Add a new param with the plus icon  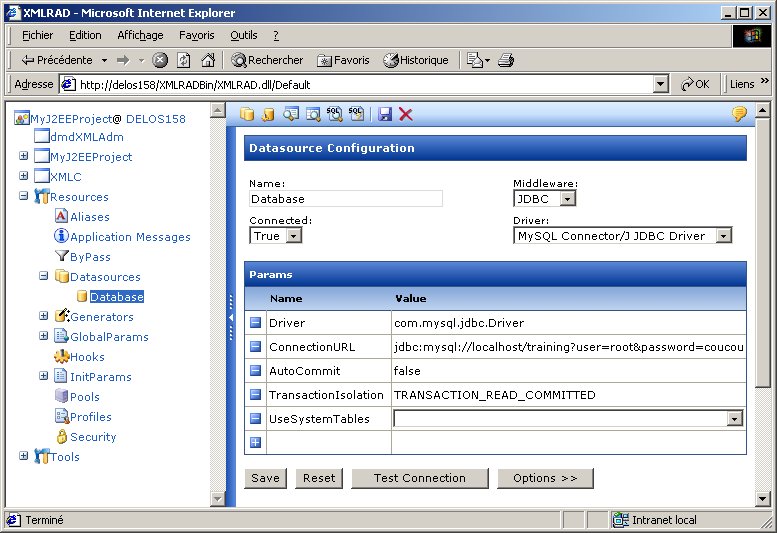point(255,443)
